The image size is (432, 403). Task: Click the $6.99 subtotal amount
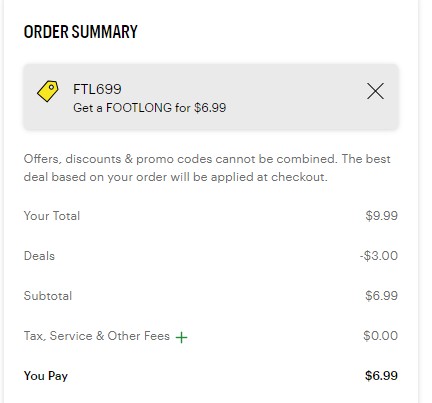[381, 296]
